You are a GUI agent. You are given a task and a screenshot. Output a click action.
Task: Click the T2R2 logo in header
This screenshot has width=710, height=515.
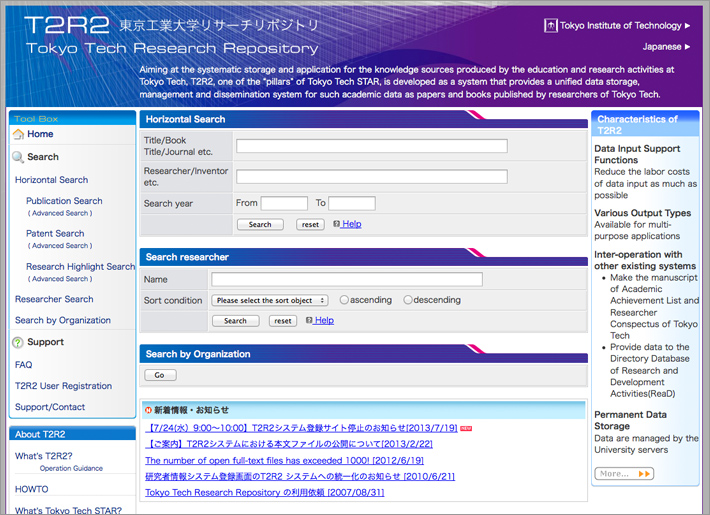point(67,25)
